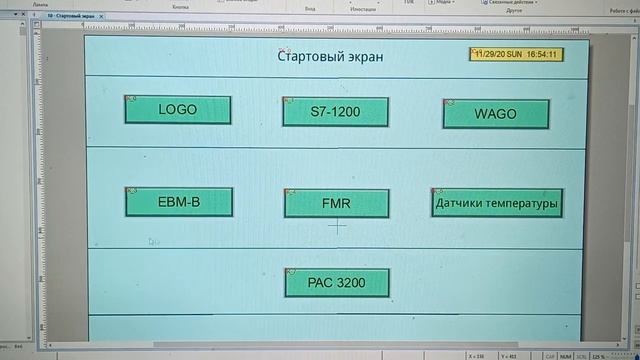Viewport: 640px width, 360px height.
Task: Click the horizontal scrollbar thumb below the canvas
Action: point(336,345)
